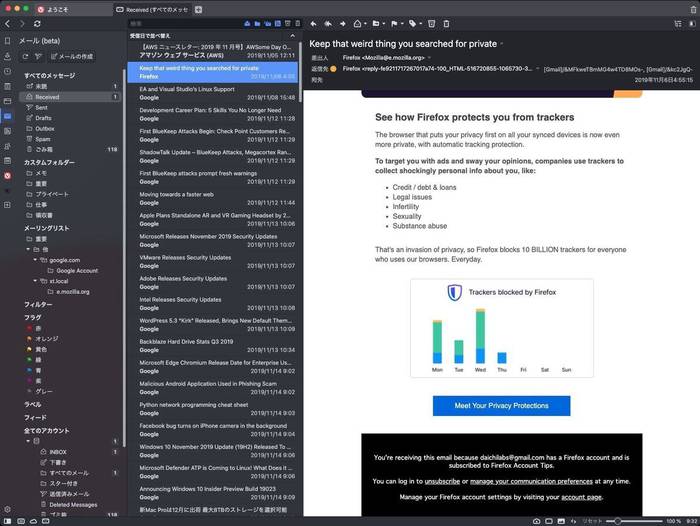700x526 pixels.
Task: Forward the open message with the right arrow
Action: point(342,24)
